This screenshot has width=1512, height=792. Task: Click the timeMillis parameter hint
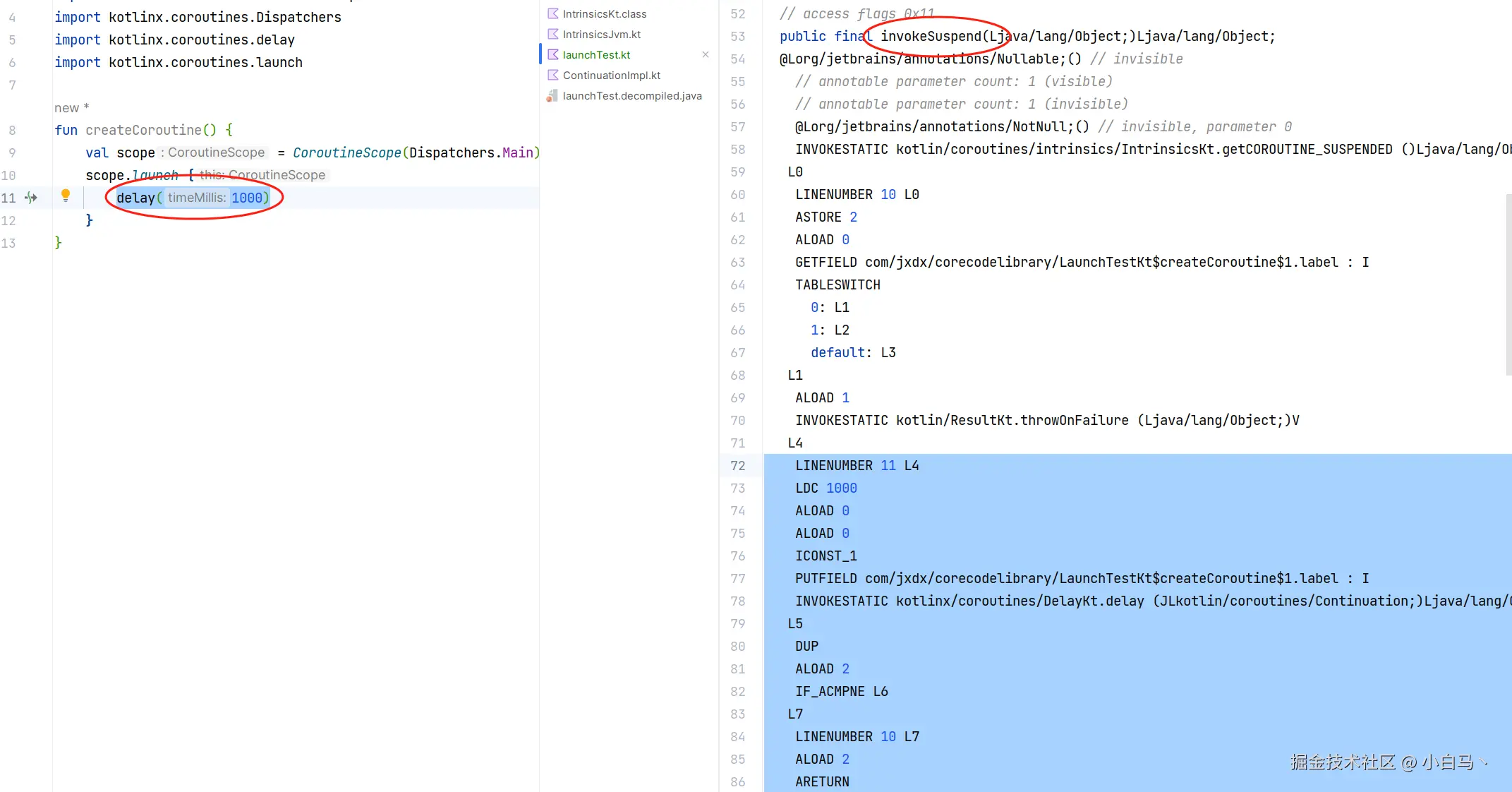click(x=197, y=198)
